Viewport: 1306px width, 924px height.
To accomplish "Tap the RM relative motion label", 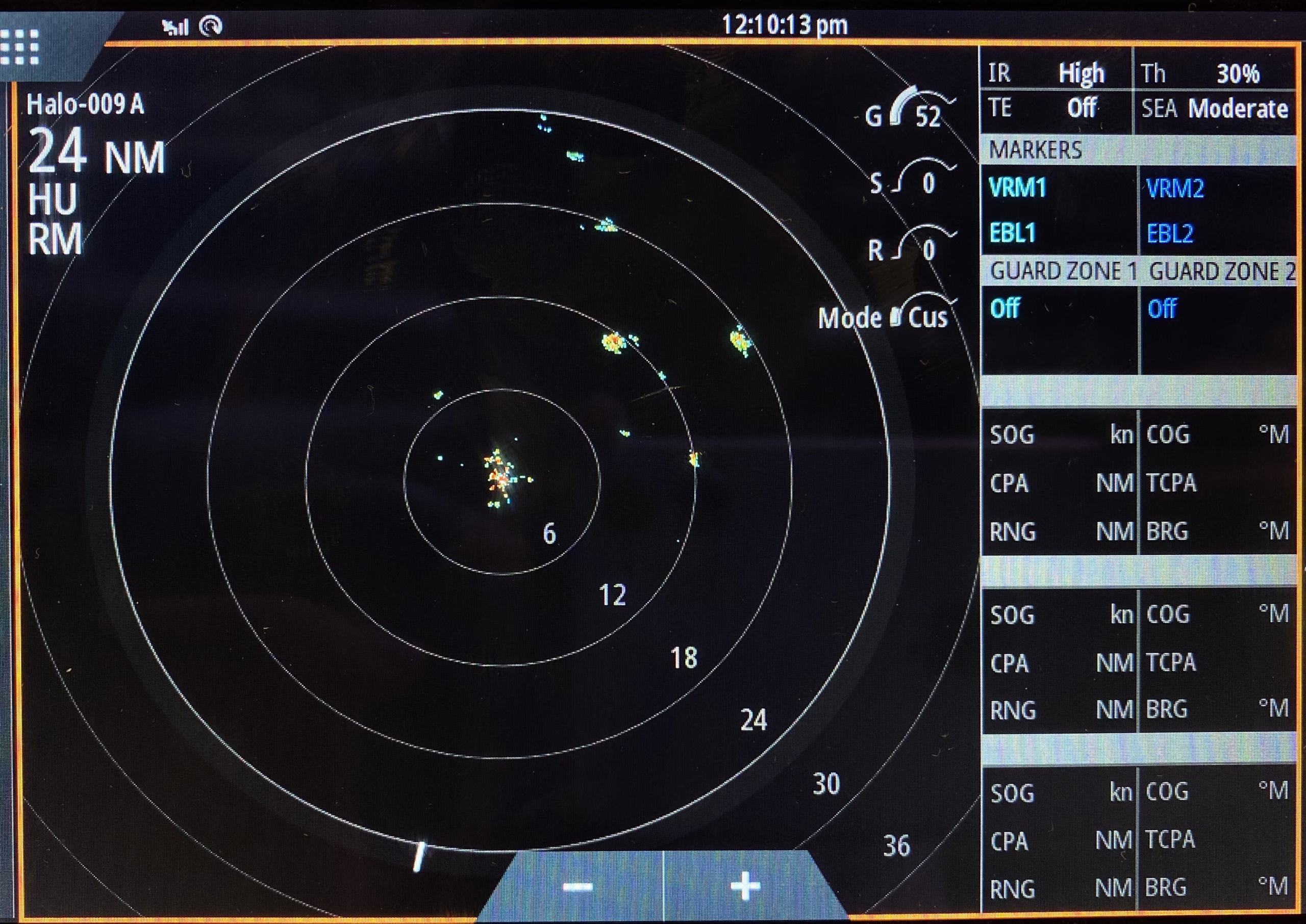I will click(x=55, y=239).
